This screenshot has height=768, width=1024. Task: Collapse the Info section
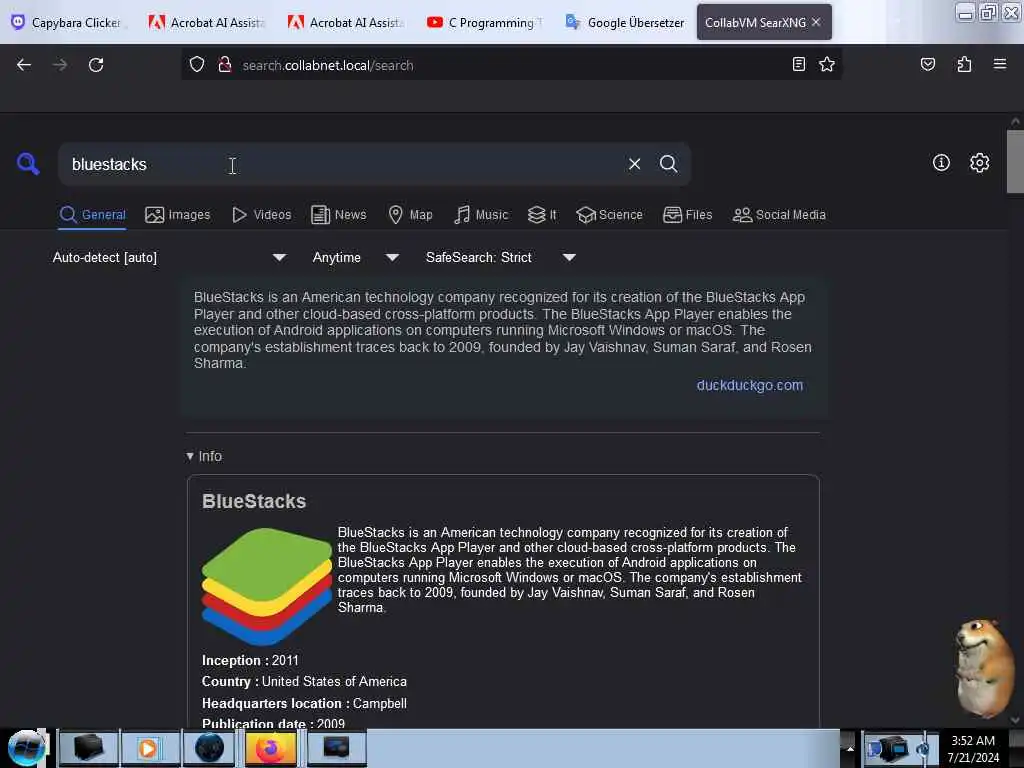(x=204, y=456)
